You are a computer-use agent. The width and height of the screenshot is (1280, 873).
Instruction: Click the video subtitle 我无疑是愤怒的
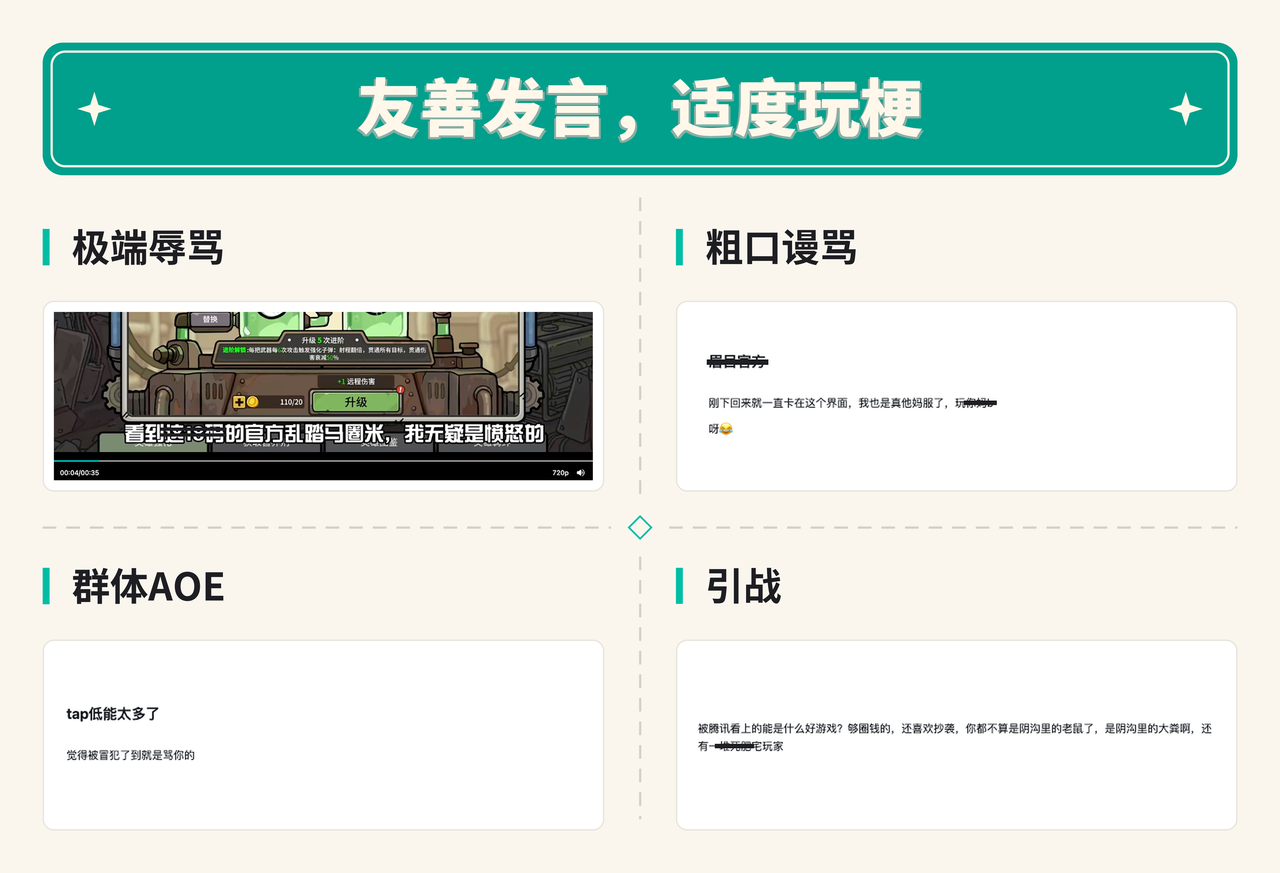[x=474, y=435]
